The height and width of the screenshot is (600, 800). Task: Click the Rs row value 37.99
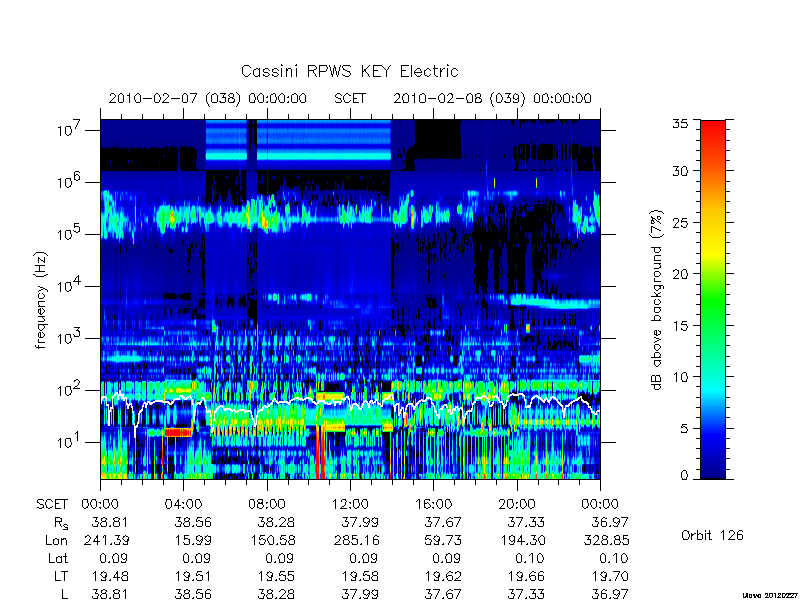359,522
